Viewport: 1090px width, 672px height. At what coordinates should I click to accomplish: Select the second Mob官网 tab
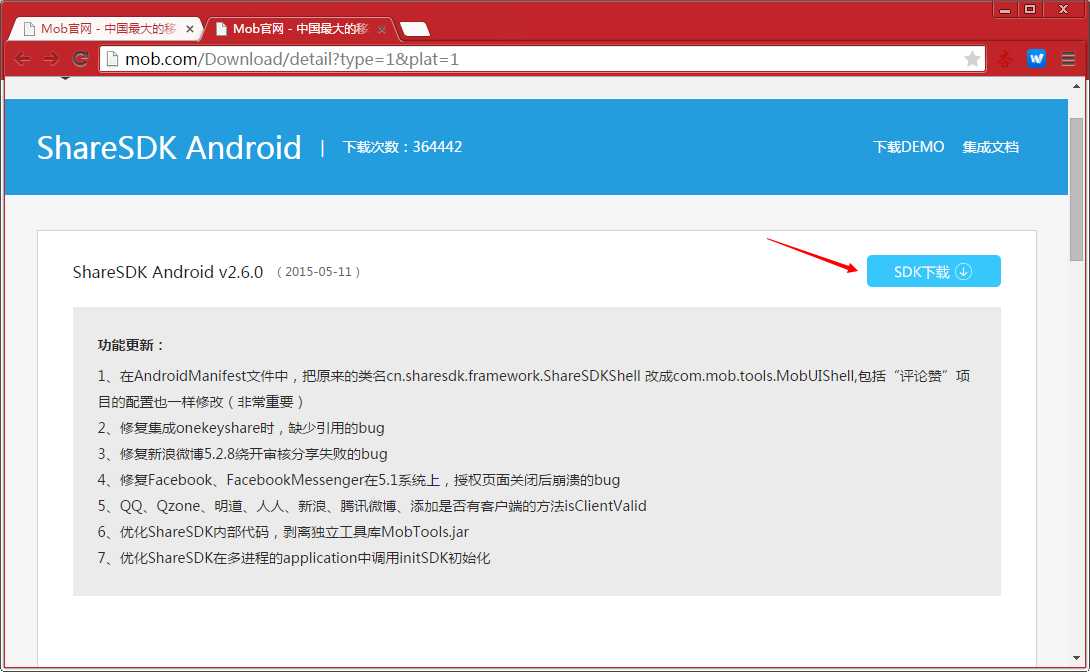pyautogui.click(x=299, y=29)
